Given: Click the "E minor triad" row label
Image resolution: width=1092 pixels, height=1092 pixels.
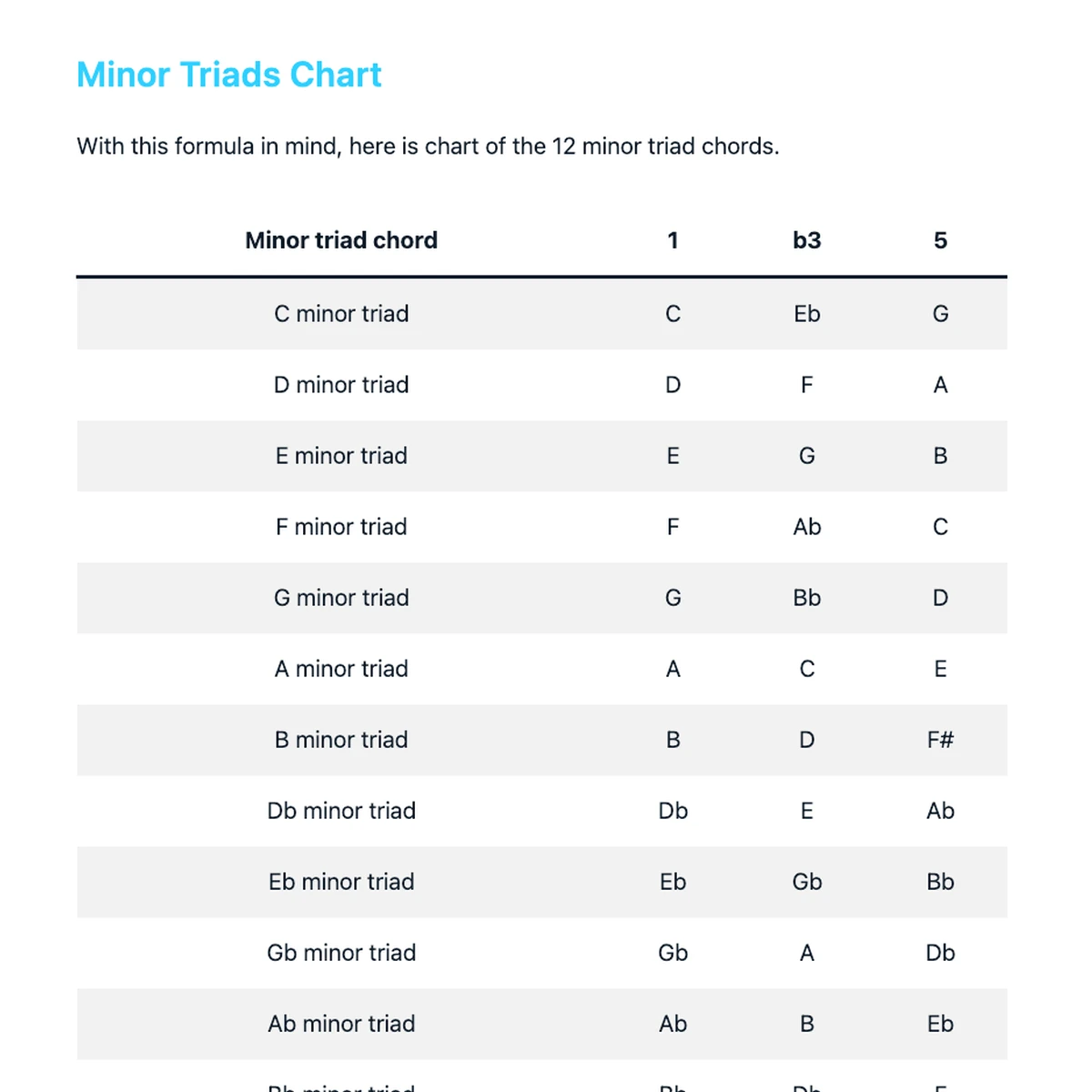Looking at the screenshot, I should point(341,456).
